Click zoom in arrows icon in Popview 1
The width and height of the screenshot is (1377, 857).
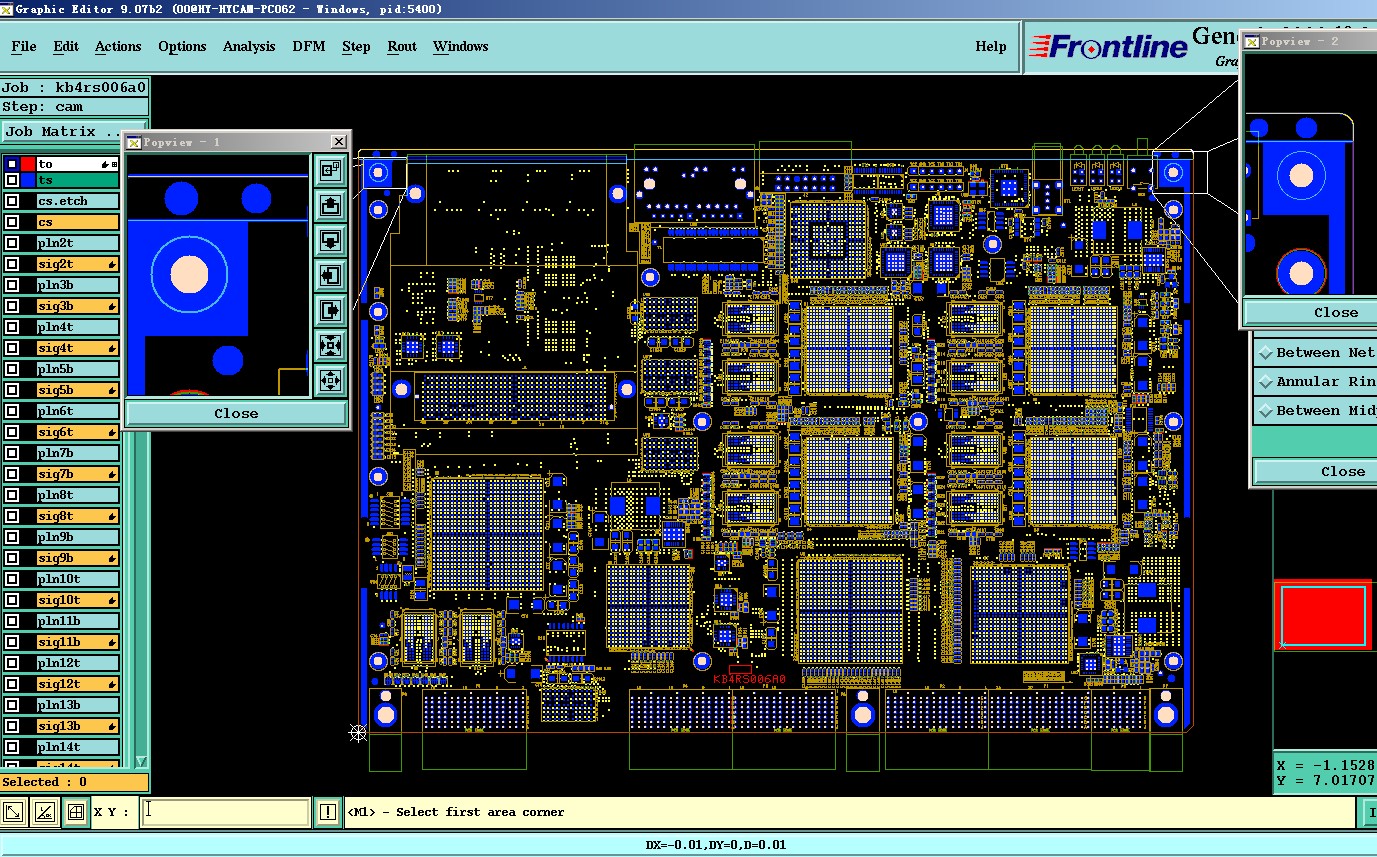(330, 346)
